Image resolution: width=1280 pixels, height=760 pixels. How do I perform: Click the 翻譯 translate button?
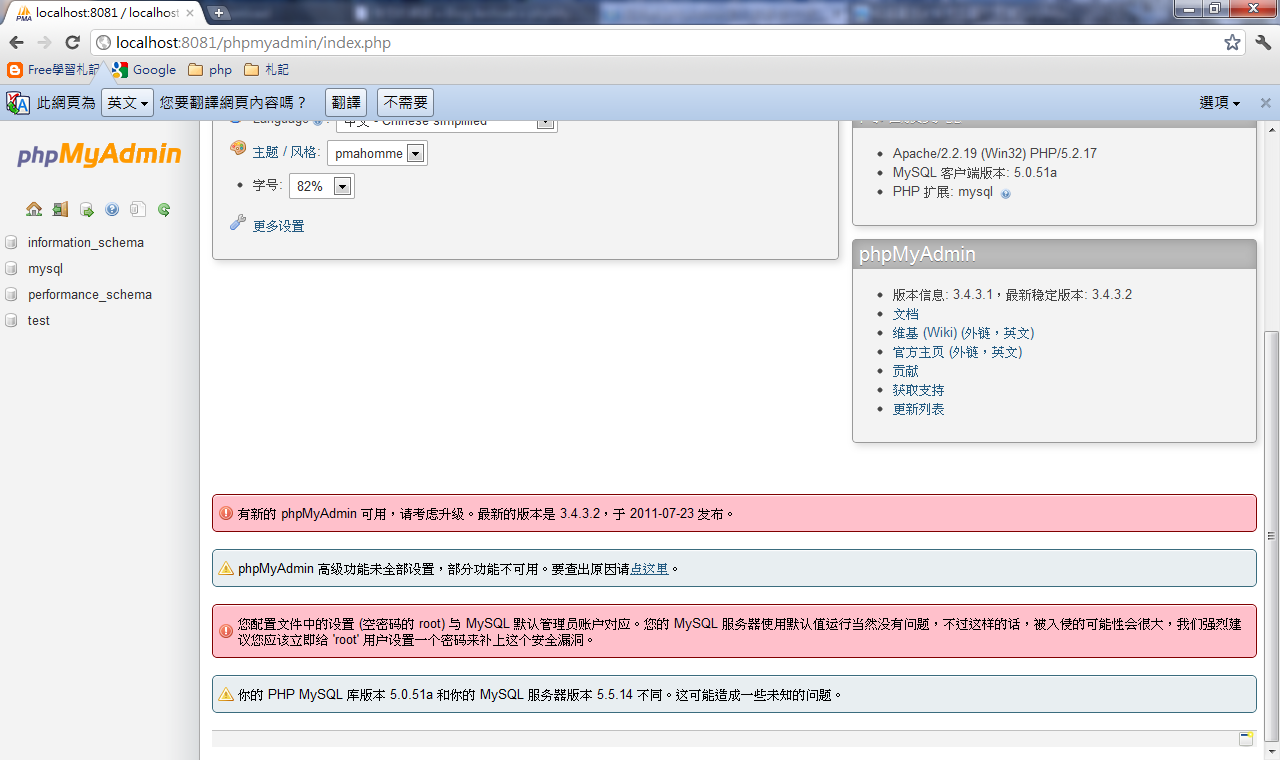tap(346, 103)
